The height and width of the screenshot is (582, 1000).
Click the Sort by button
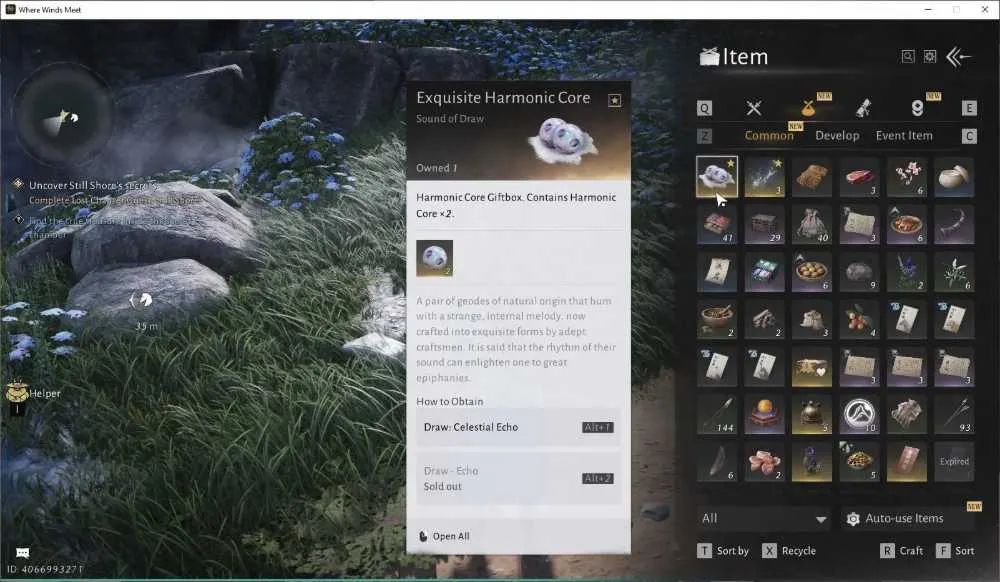tap(723, 551)
